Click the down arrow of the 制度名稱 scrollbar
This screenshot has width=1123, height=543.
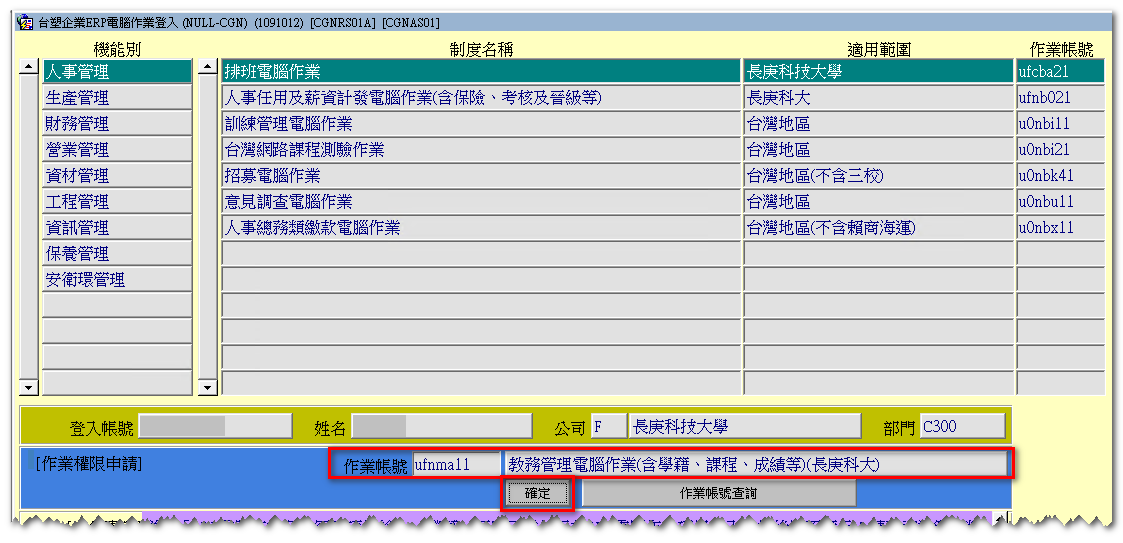click(x=208, y=388)
